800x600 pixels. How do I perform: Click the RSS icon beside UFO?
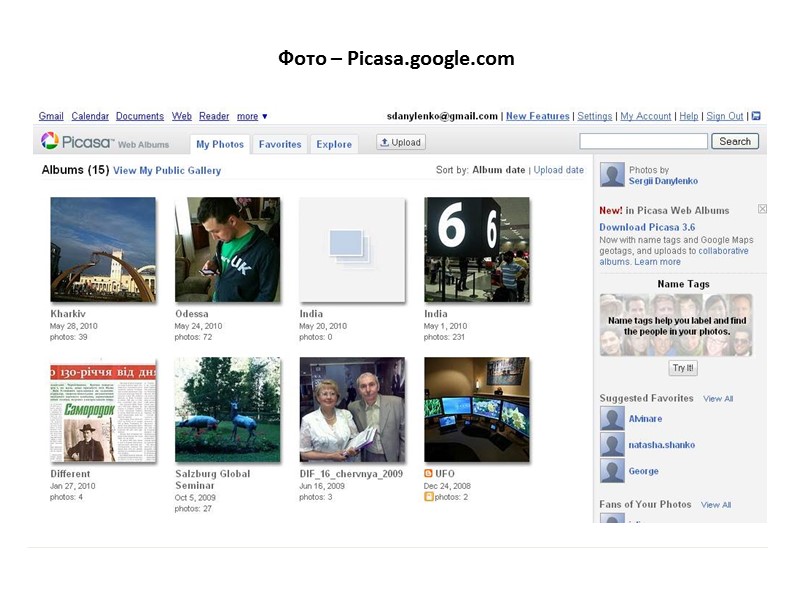pyautogui.click(x=429, y=473)
